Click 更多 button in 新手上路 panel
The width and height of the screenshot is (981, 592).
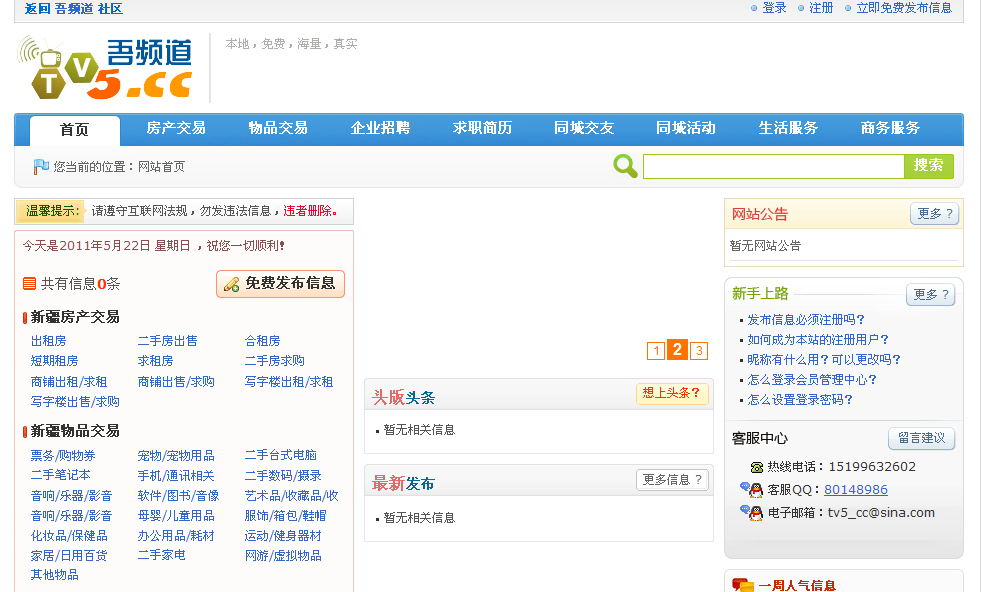point(930,295)
